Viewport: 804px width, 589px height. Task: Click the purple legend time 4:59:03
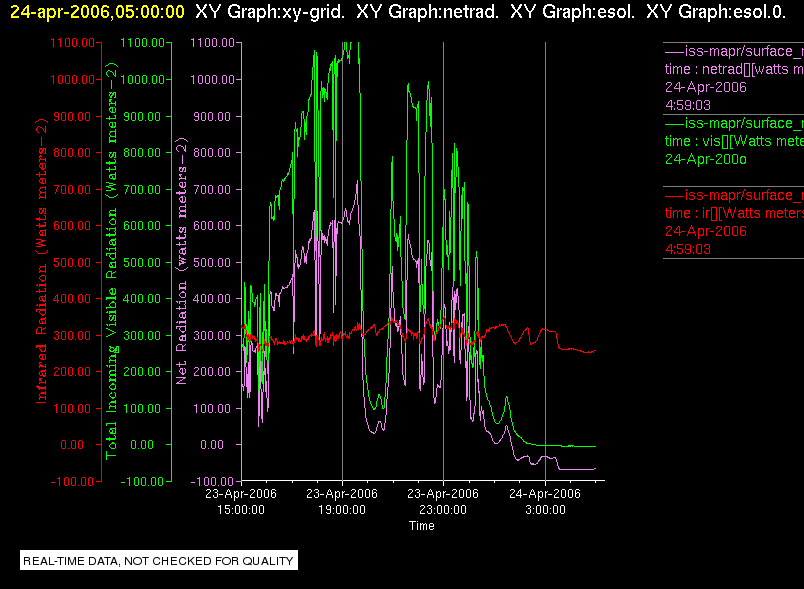coord(688,105)
